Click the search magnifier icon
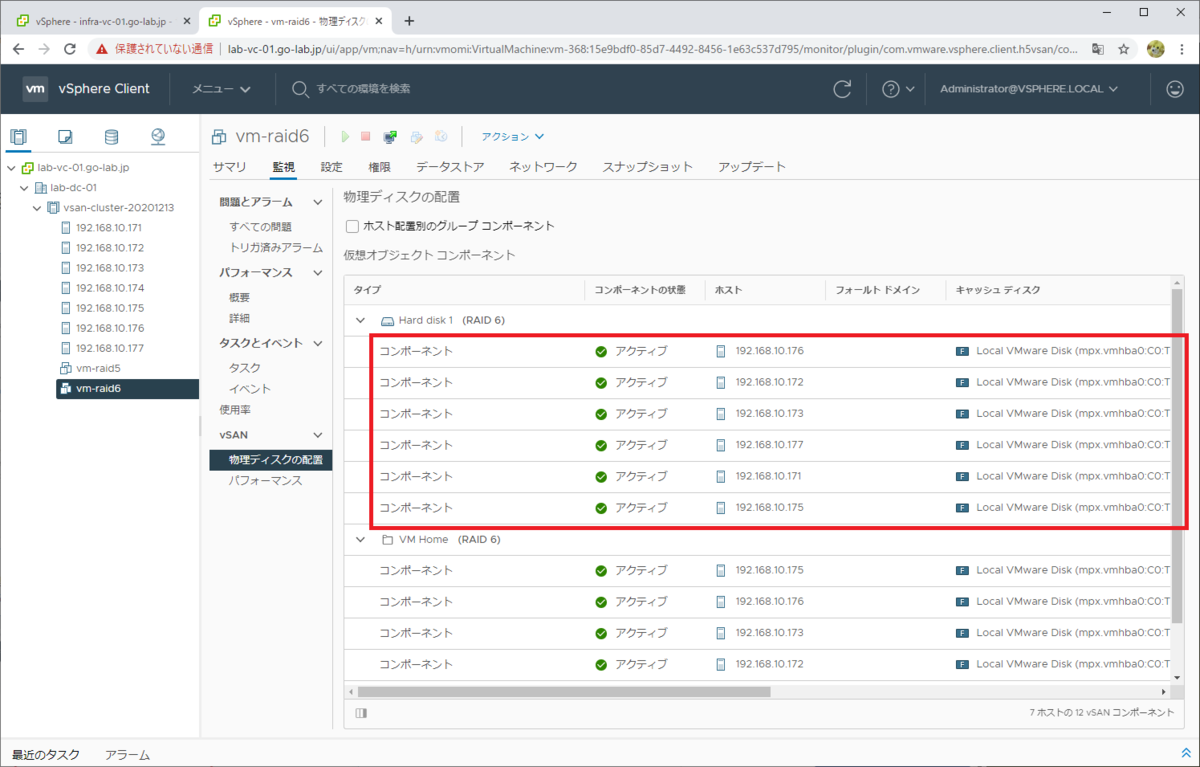Viewport: 1200px width, 767px height. pos(300,89)
